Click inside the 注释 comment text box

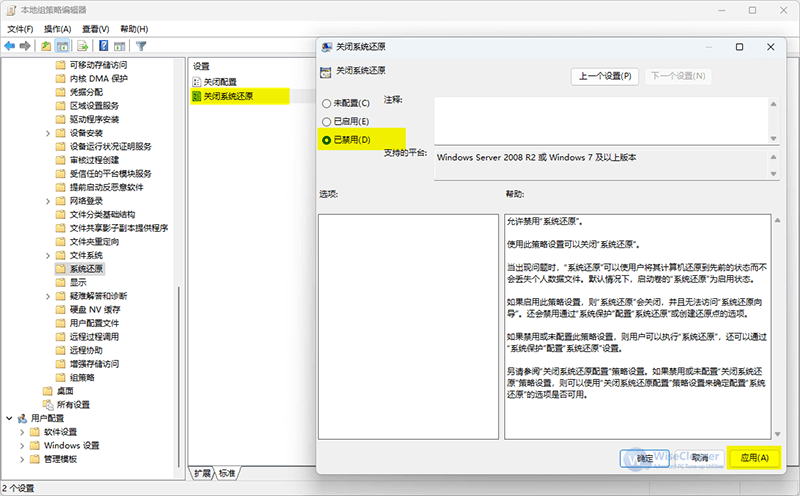(600, 119)
